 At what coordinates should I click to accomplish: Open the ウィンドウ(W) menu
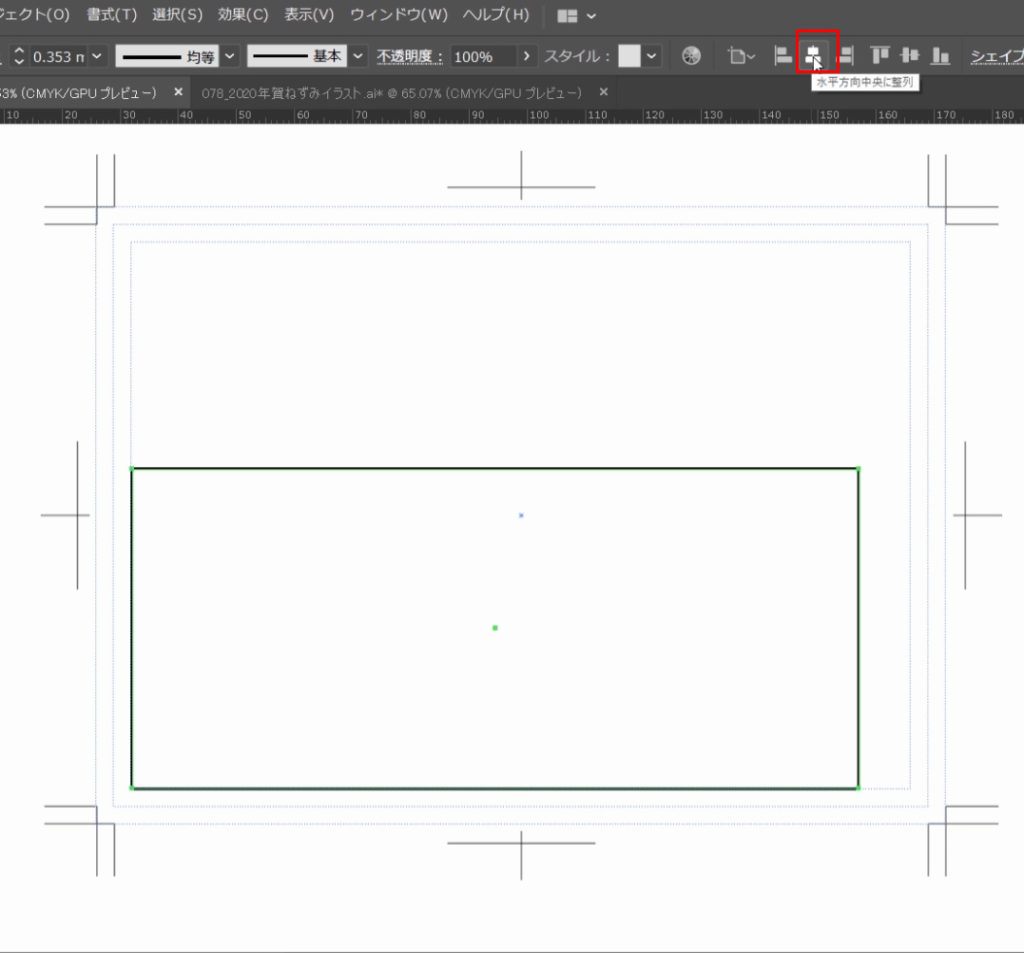click(x=399, y=15)
